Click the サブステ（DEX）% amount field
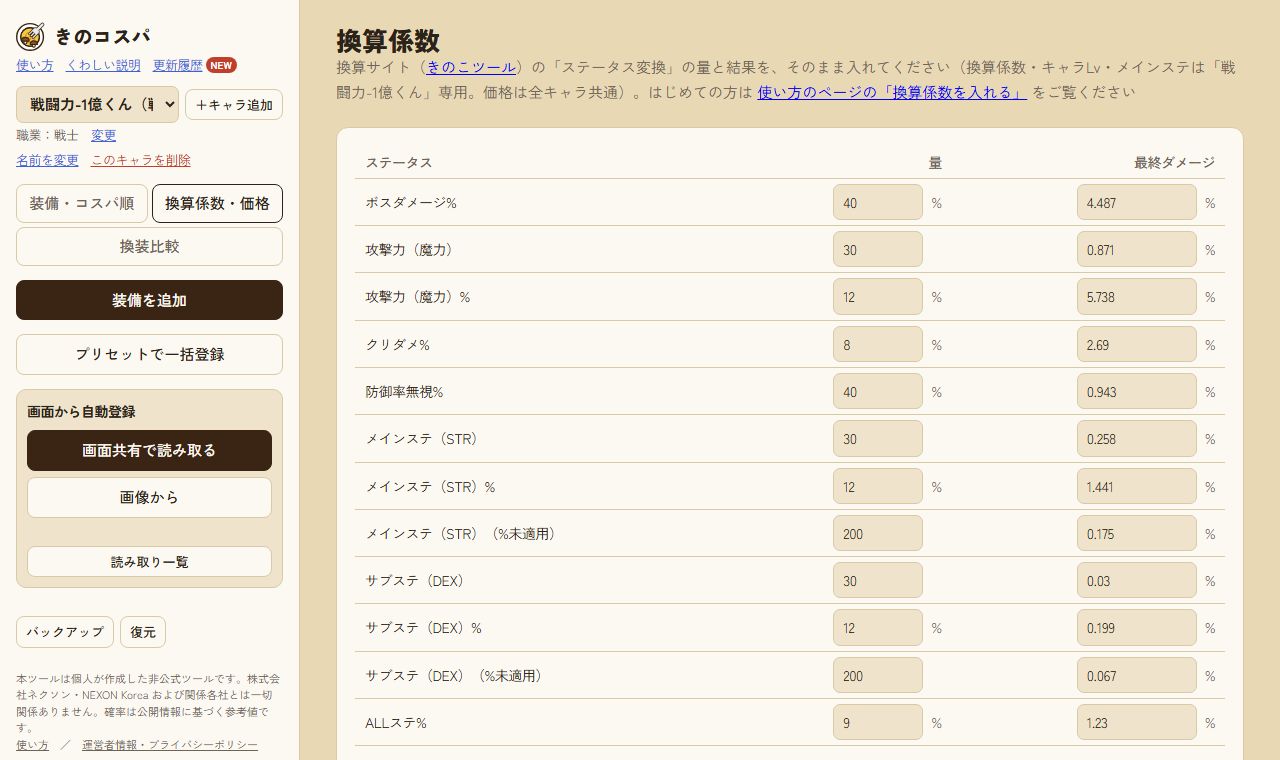The image size is (1280, 760). click(x=878, y=627)
